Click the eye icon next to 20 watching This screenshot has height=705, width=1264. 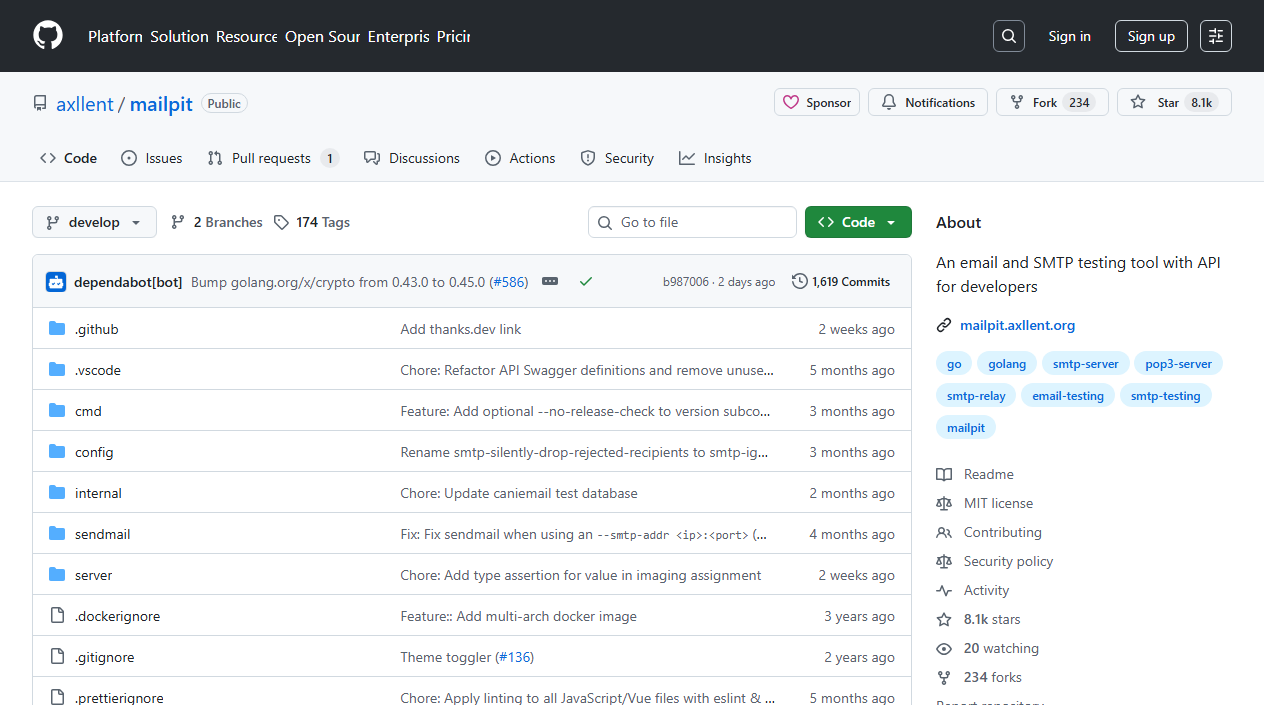click(944, 648)
